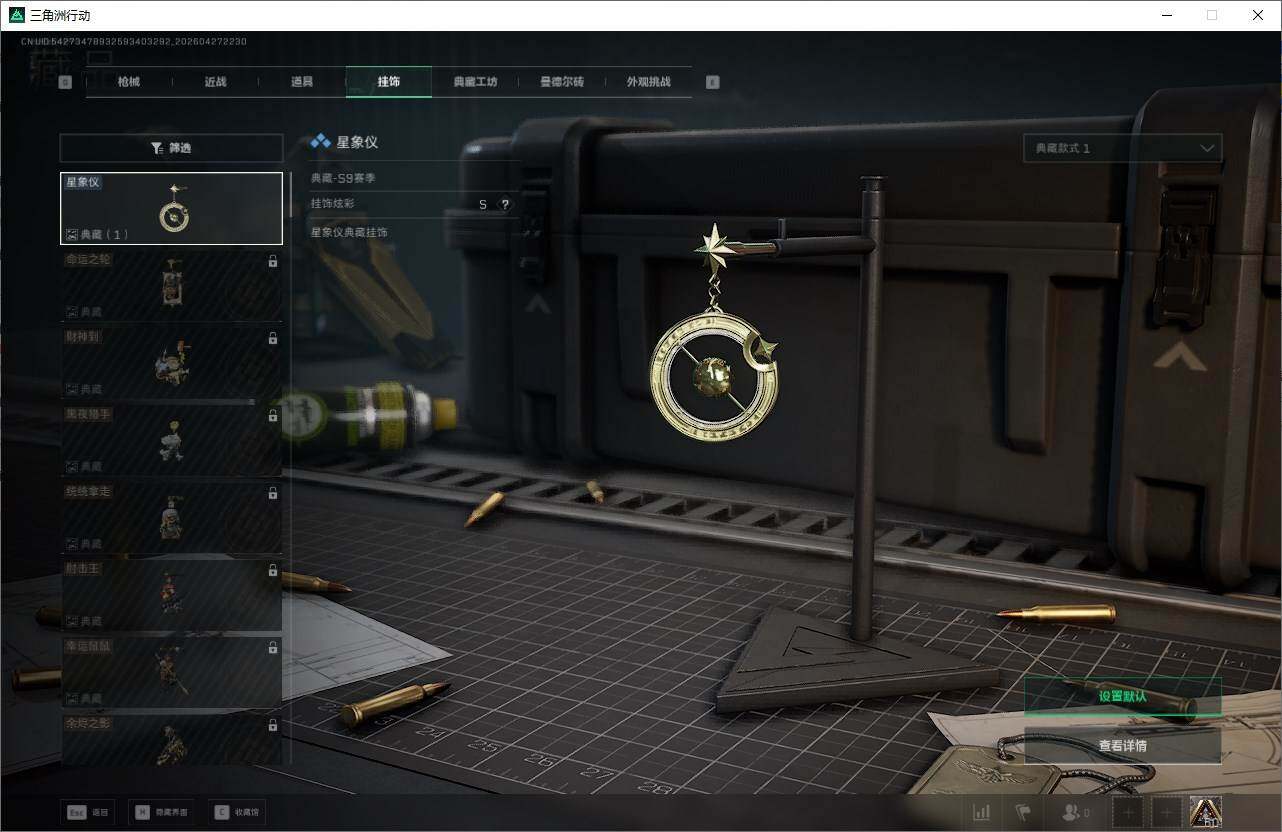The height and width of the screenshot is (832, 1282).
Task: Open the bar chart stats icon in bottom bar
Action: click(982, 812)
